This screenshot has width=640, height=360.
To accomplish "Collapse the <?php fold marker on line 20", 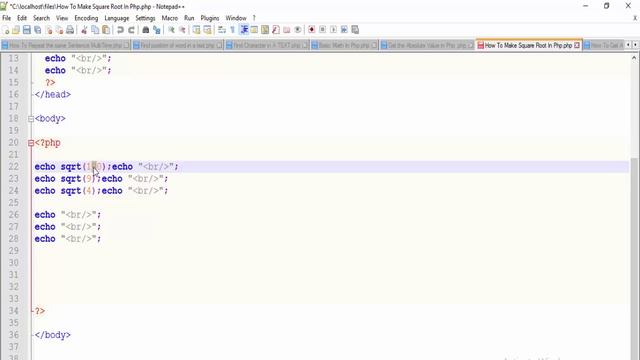I will (31, 143).
